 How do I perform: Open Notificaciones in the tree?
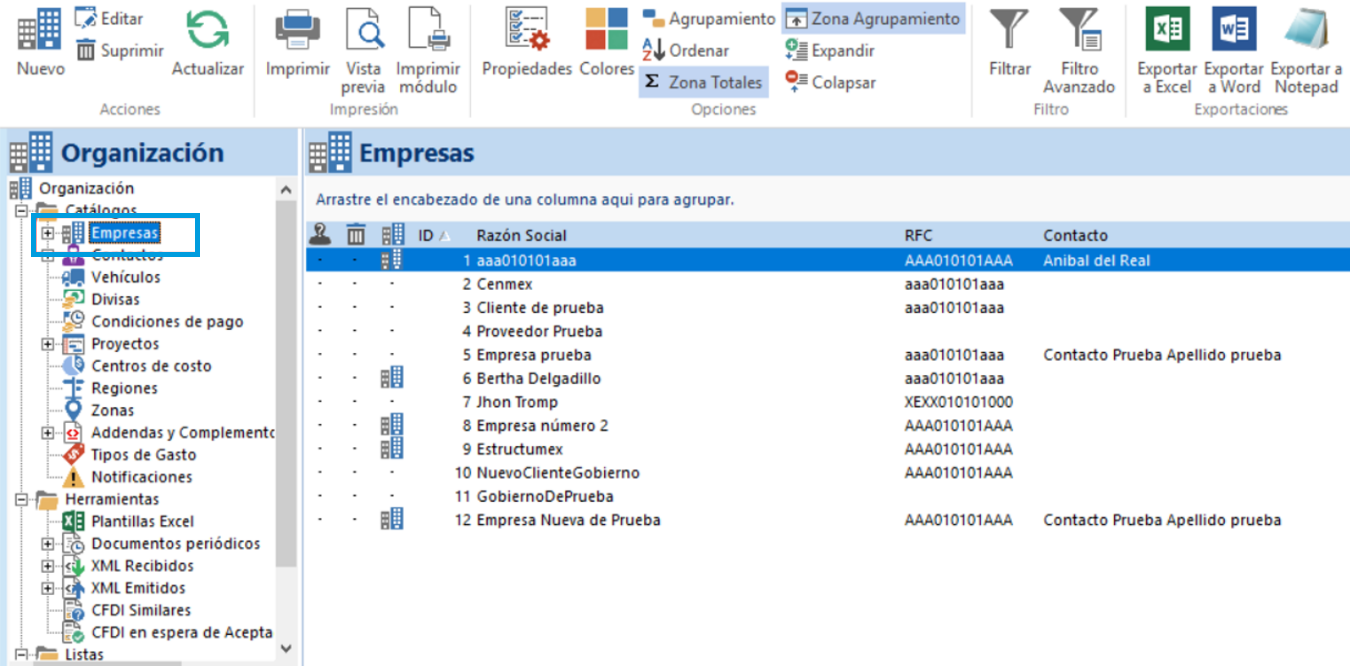(x=141, y=477)
